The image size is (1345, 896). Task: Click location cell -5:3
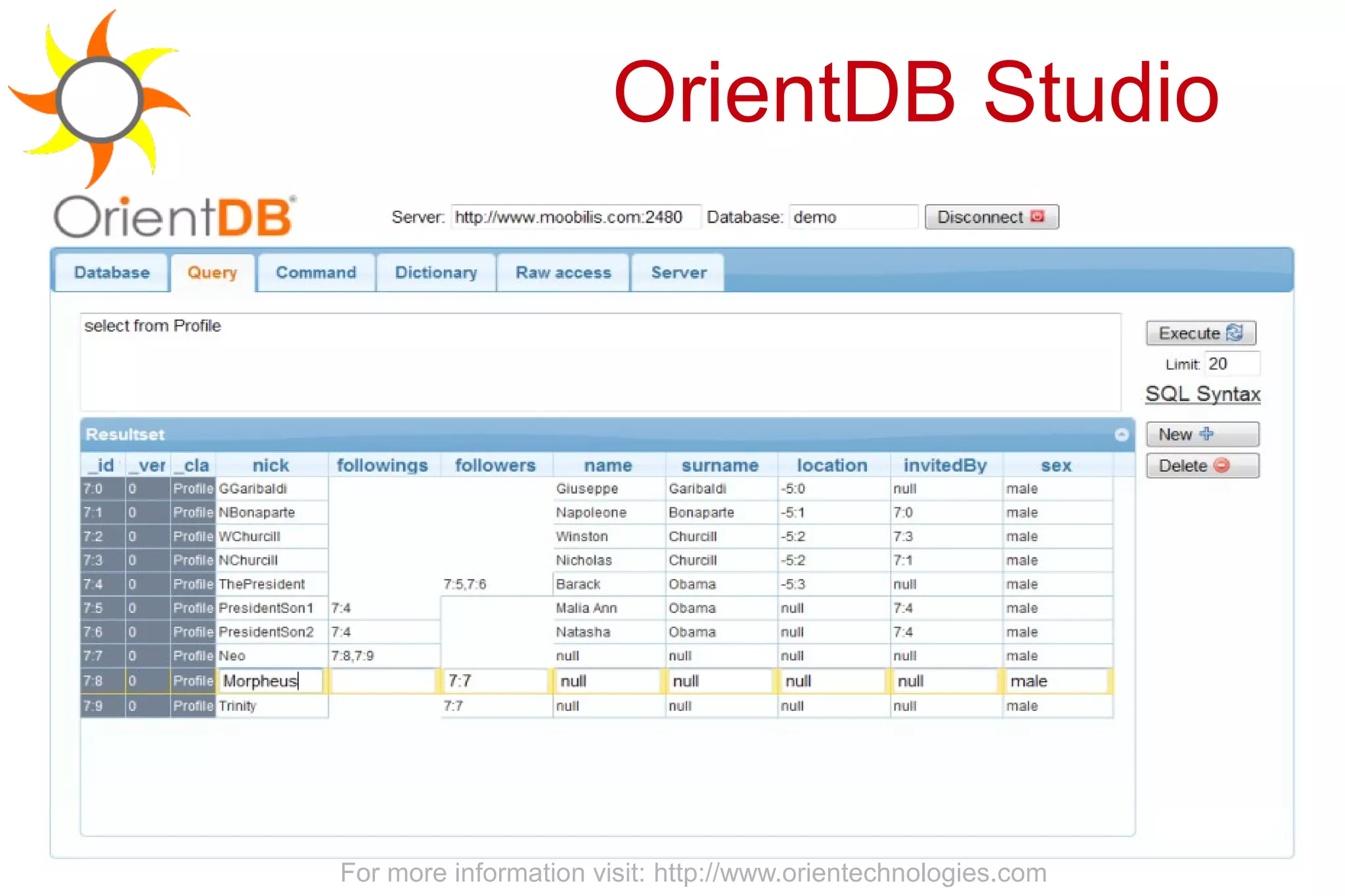(x=833, y=584)
